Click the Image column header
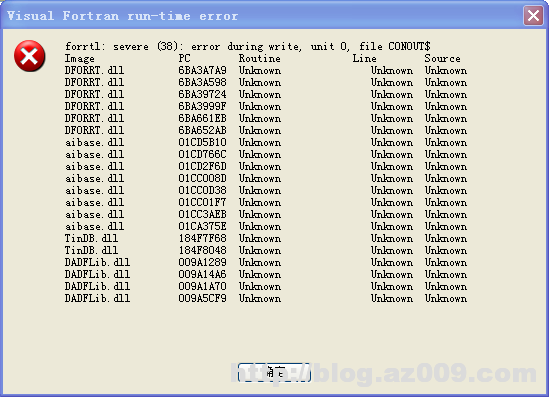The image size is (549, 397). click(x=79, y=58)
